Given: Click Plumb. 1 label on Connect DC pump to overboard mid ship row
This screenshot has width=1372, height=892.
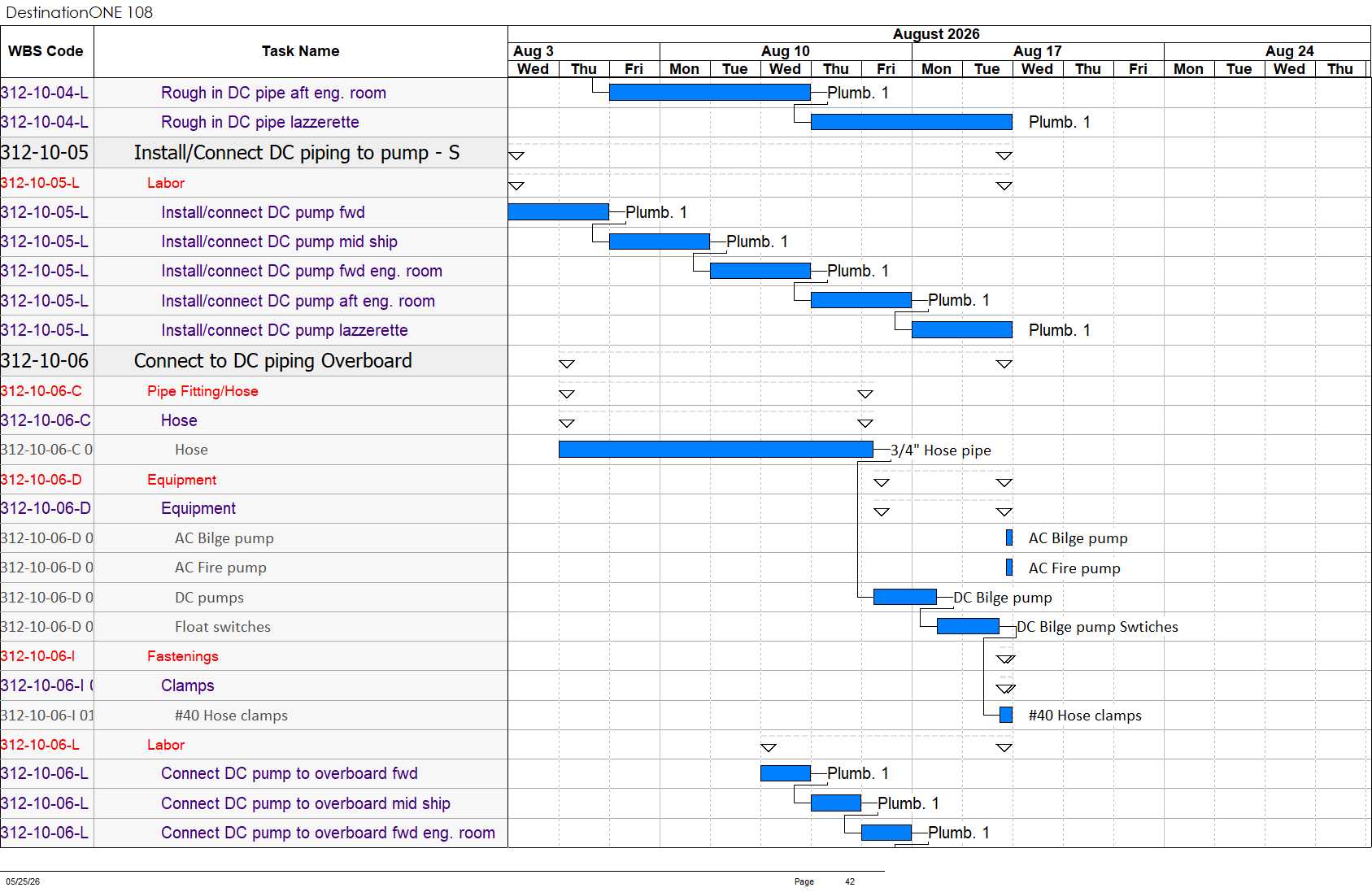Looking at the screenshot, I should [908, 803].
